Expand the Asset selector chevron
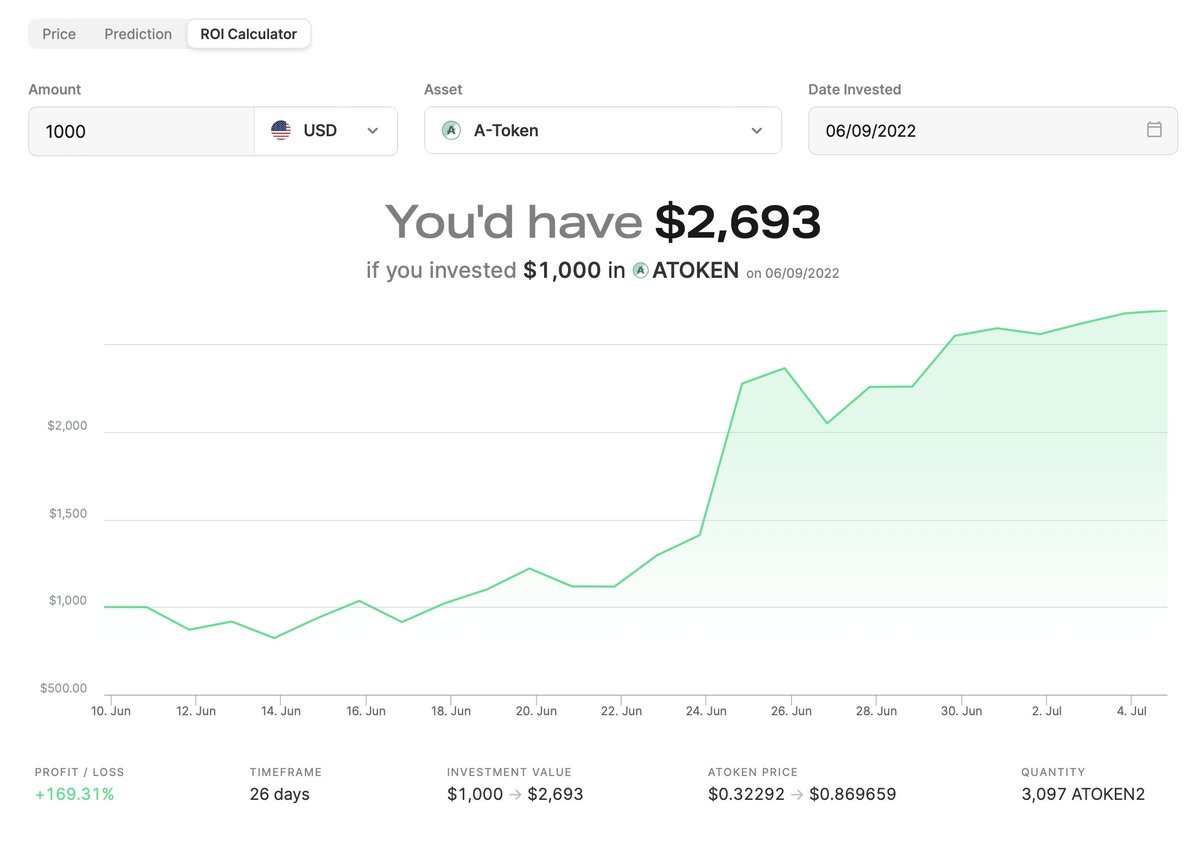 [x=757, y=131]
